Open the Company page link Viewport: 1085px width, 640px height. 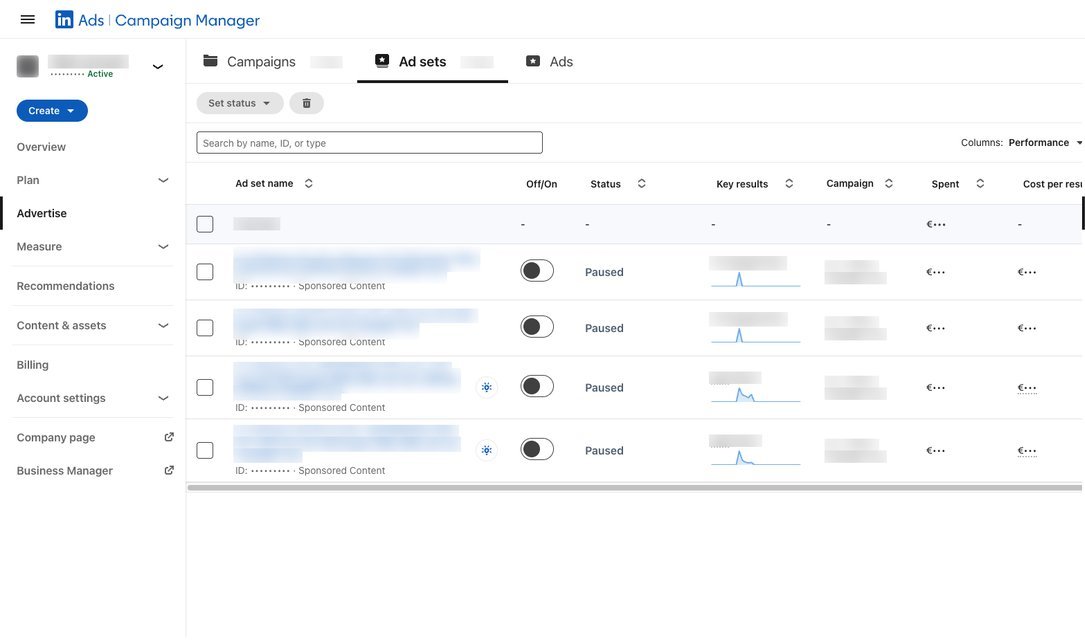tap(56, 437)
